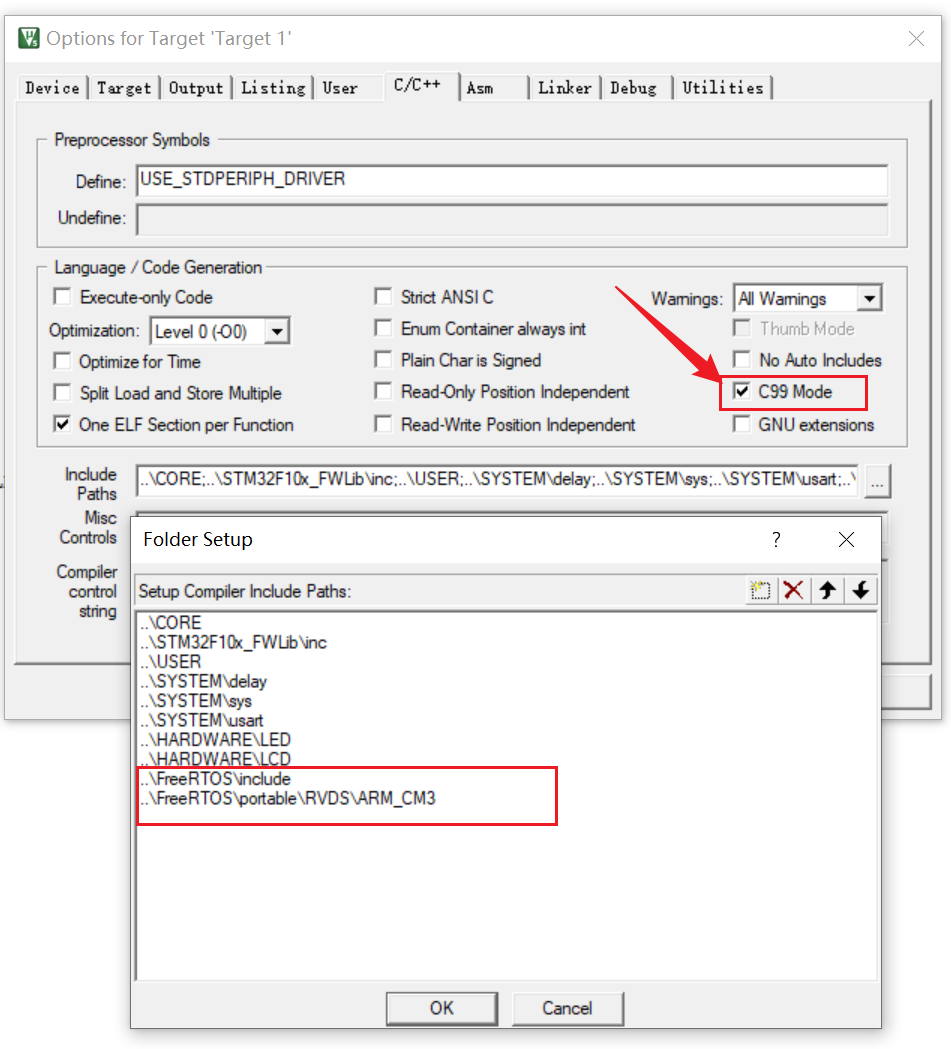Select the ..\FreeRTOS\include path entry

pos(216,778)
